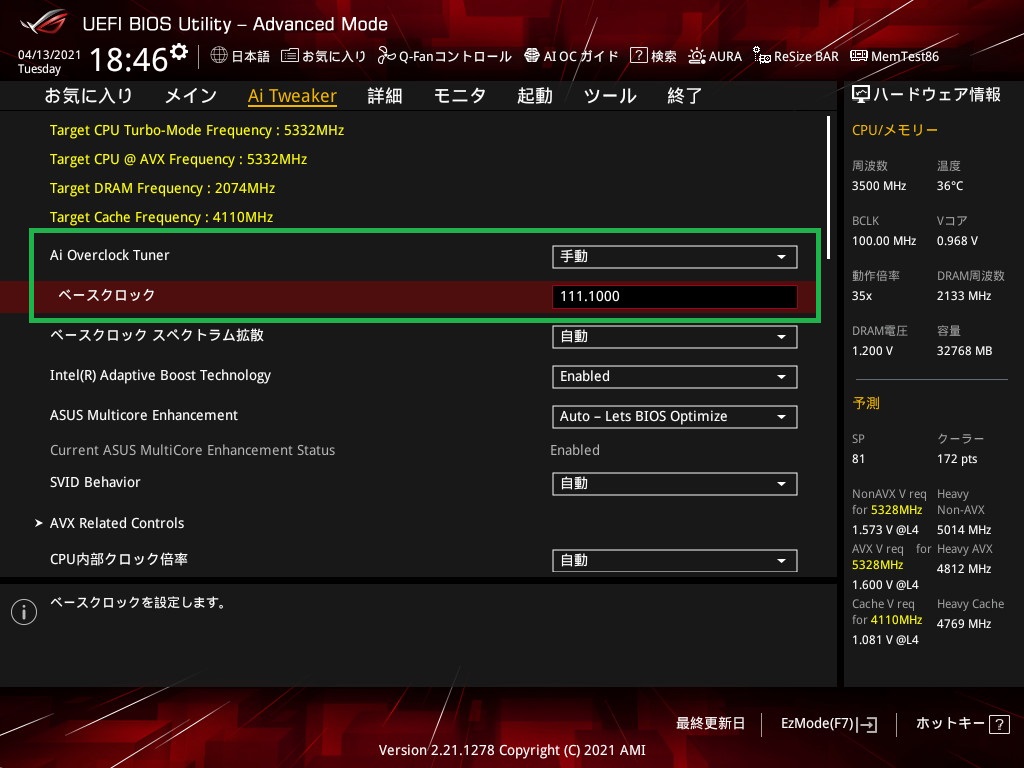Click Intel(R) Adaptive Boost Technology label
This screenshot has width=1024, height=768.
160,376
